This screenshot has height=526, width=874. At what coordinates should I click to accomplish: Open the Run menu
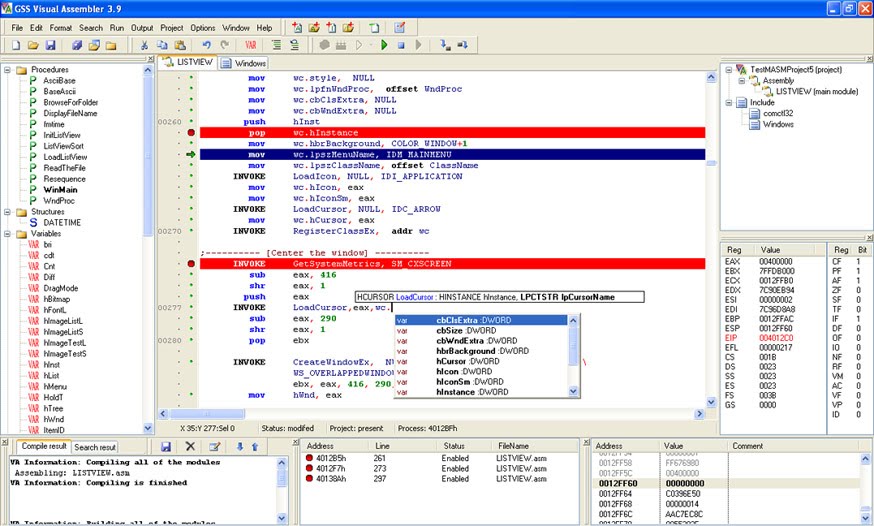[116, 28]
